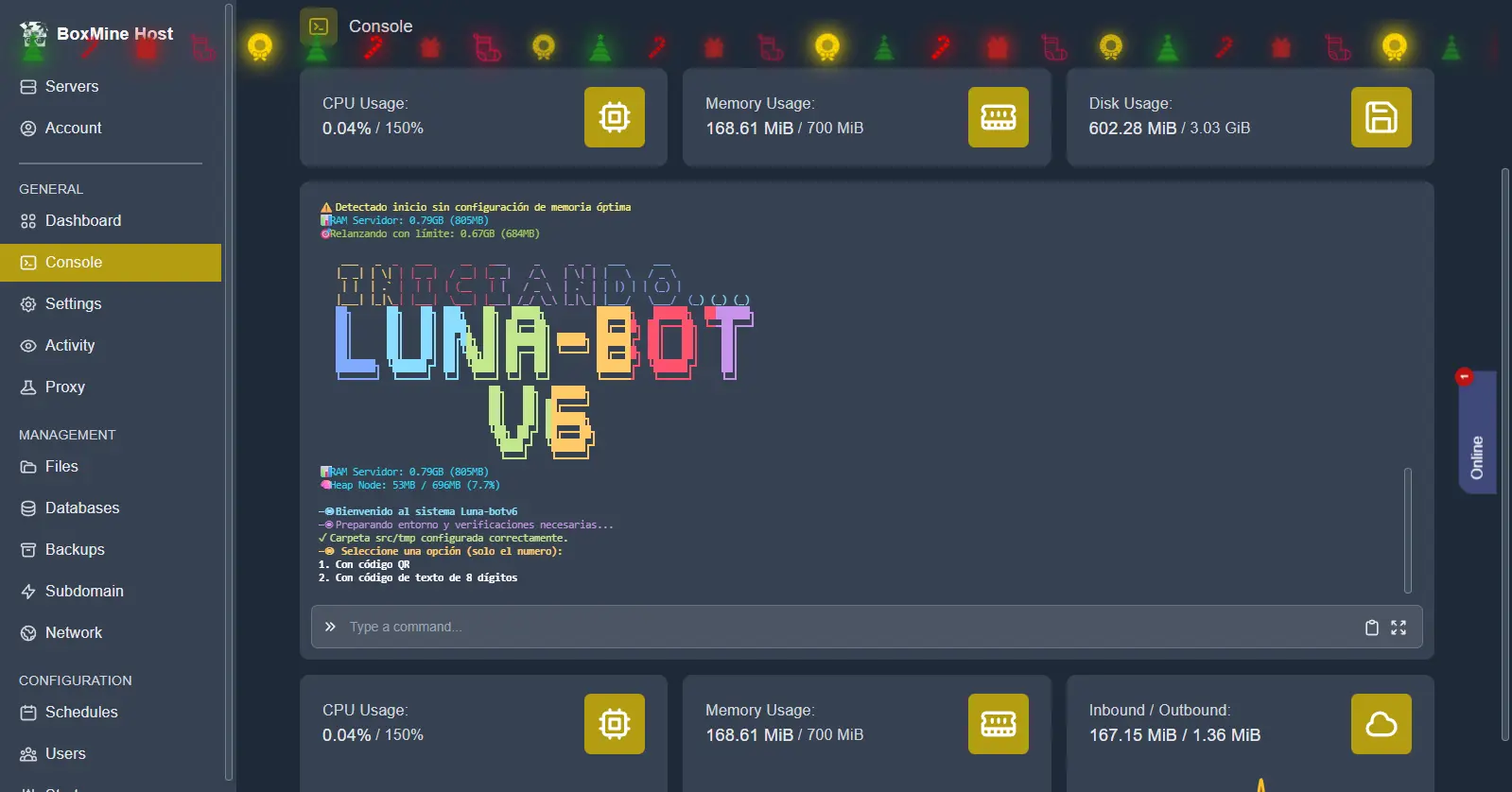Open the Users page

pos(111,753)
